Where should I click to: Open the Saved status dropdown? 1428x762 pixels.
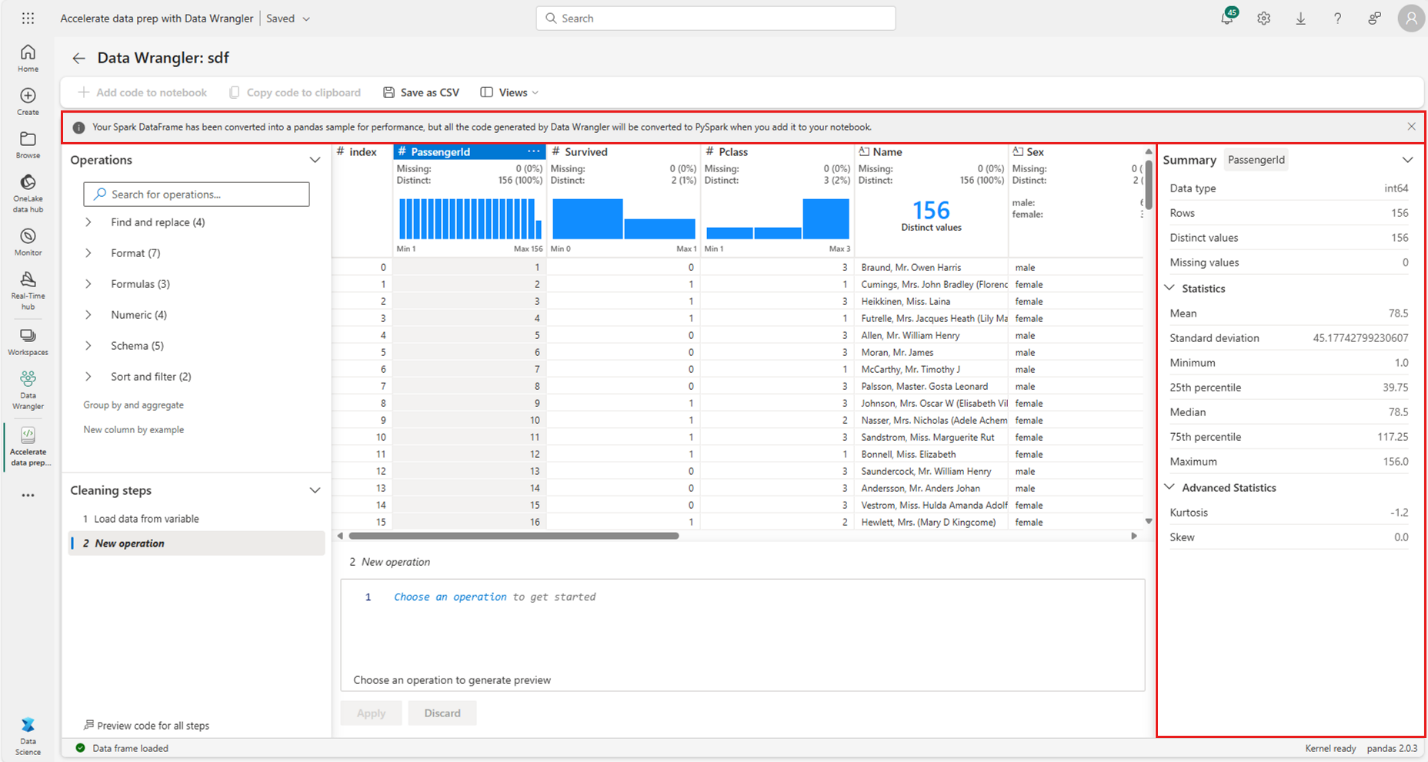click(288, 18)
